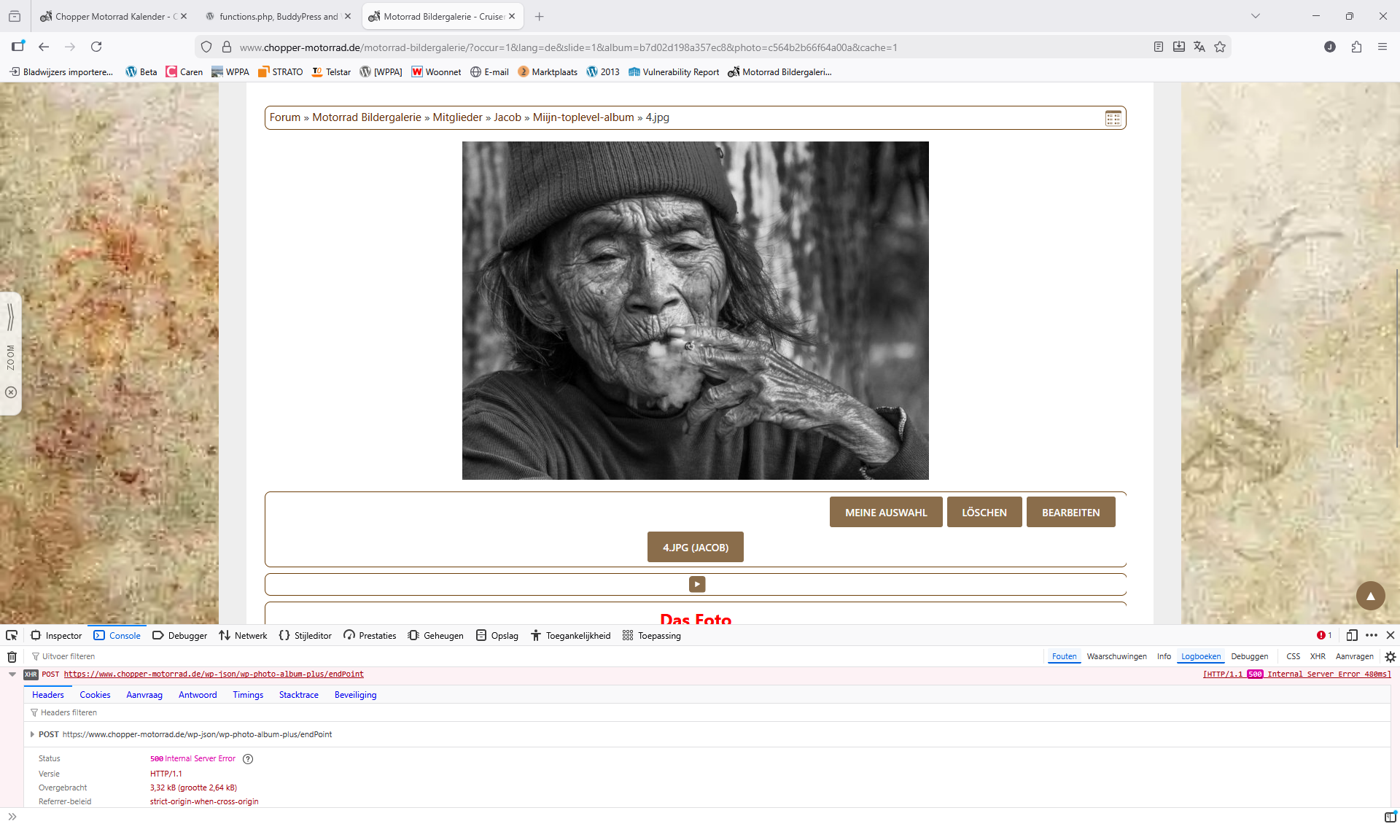Toggle the XHR filter button
This screenshot has width=1400, height=840.
(x=1318, y=656)
